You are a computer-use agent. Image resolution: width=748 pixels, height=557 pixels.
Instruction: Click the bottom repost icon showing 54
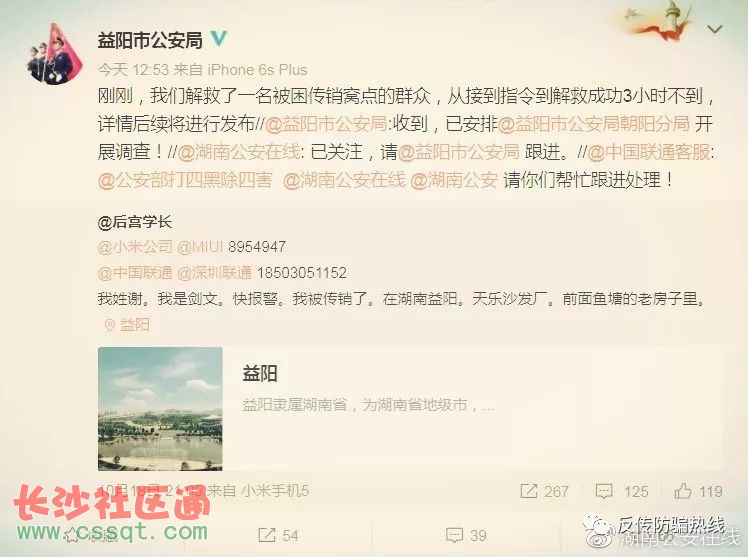tap(267, 535)
